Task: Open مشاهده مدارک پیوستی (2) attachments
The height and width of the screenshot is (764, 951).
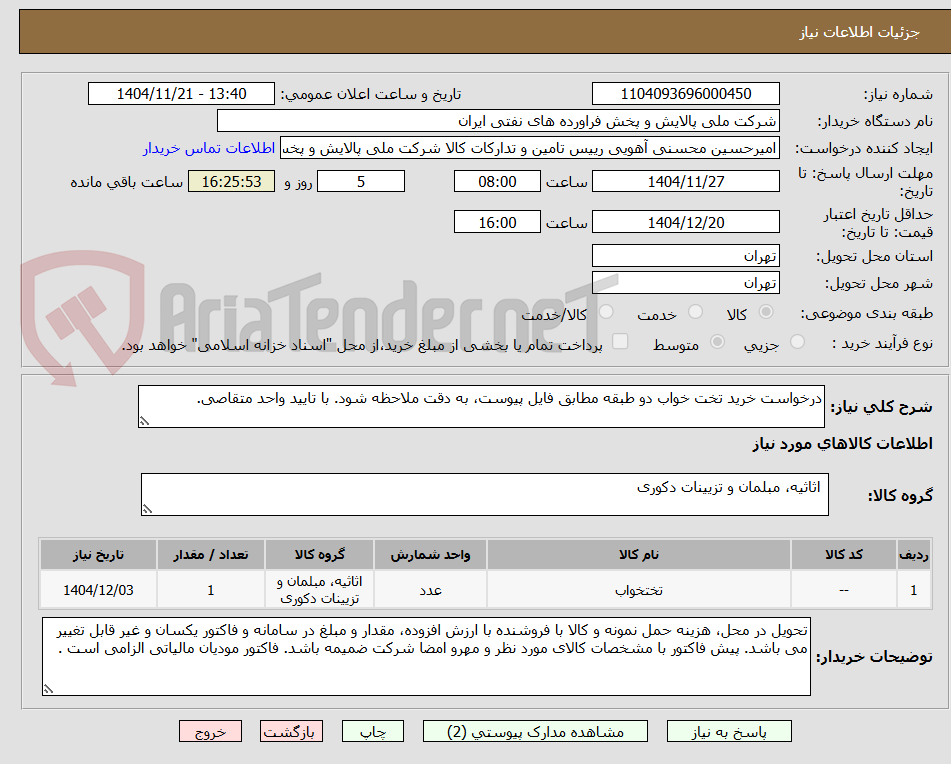Action: [x=535, y=731]
